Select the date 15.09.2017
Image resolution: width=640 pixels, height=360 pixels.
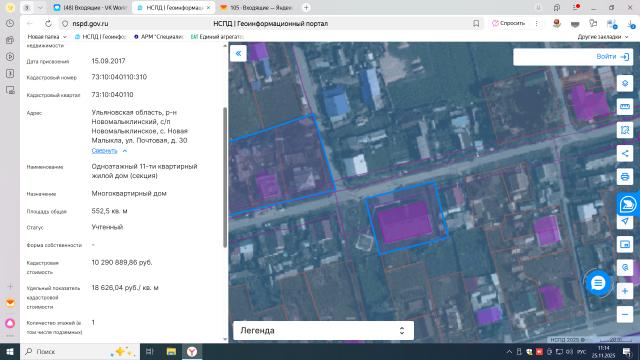pos(108,61)
